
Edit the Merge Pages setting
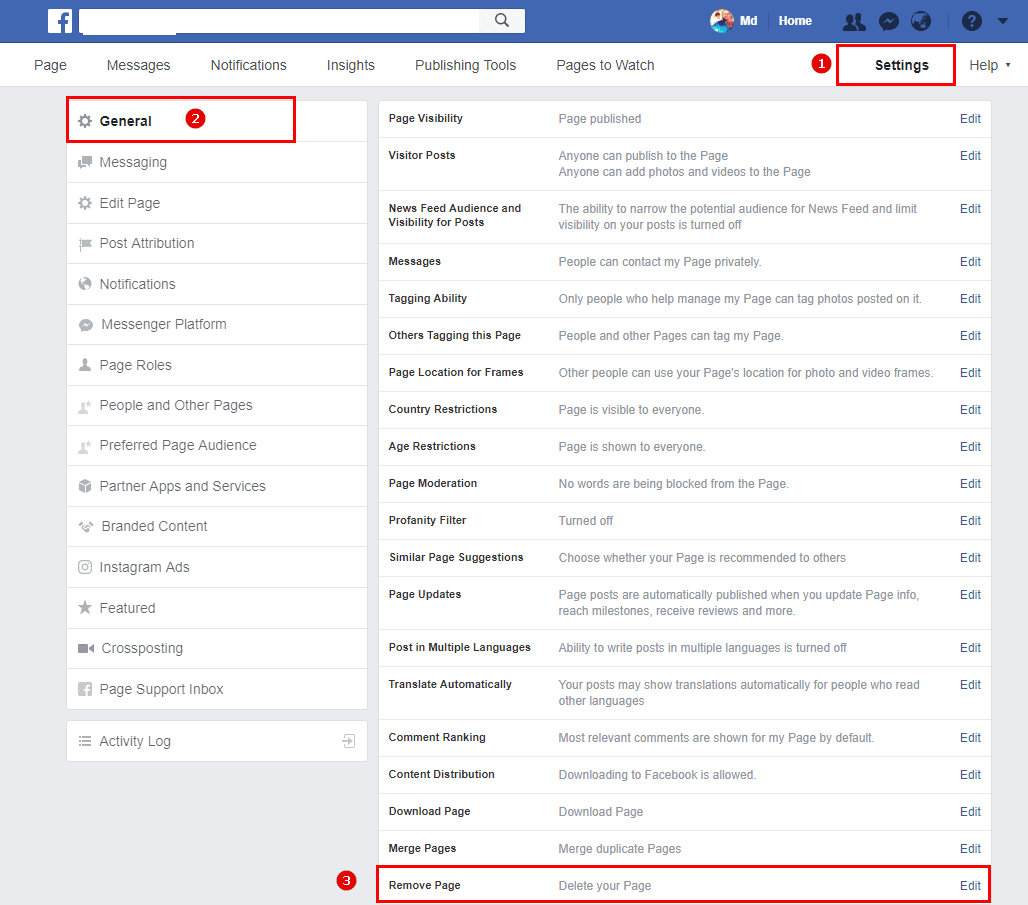pyautogui.click(x=970, y=849)
